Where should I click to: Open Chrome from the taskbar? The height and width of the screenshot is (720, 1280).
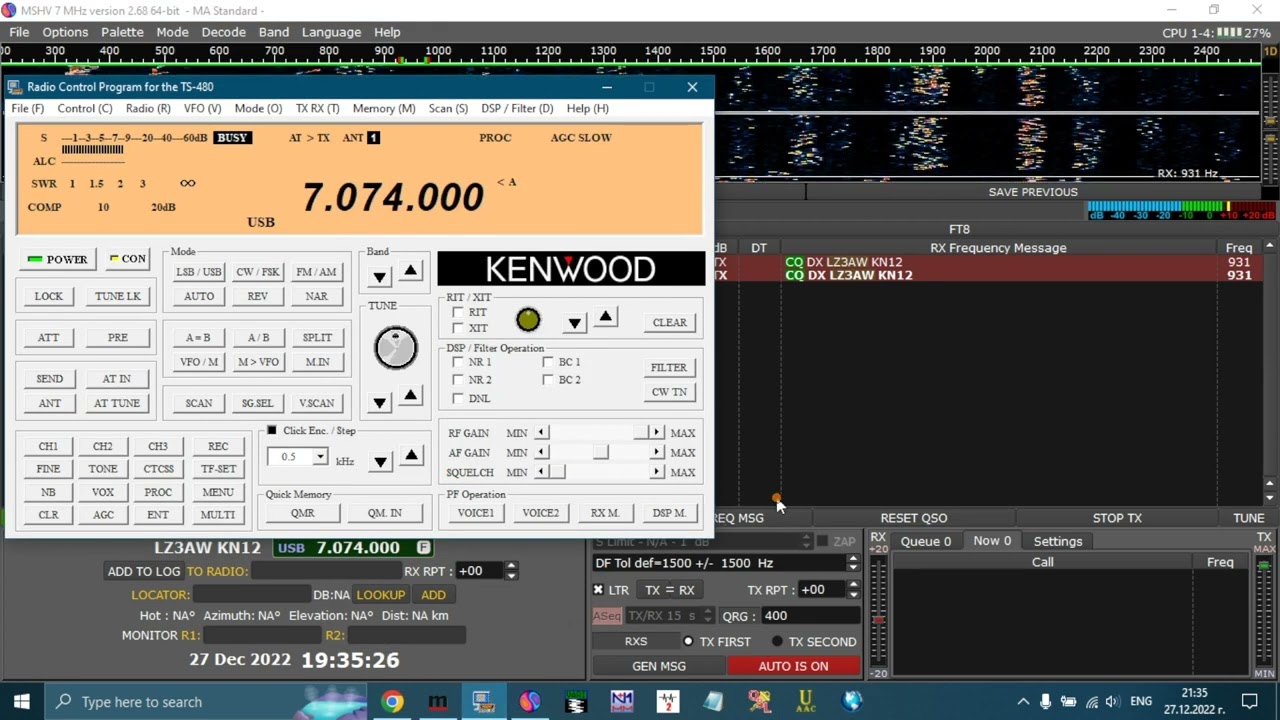[x=392, y=701]
